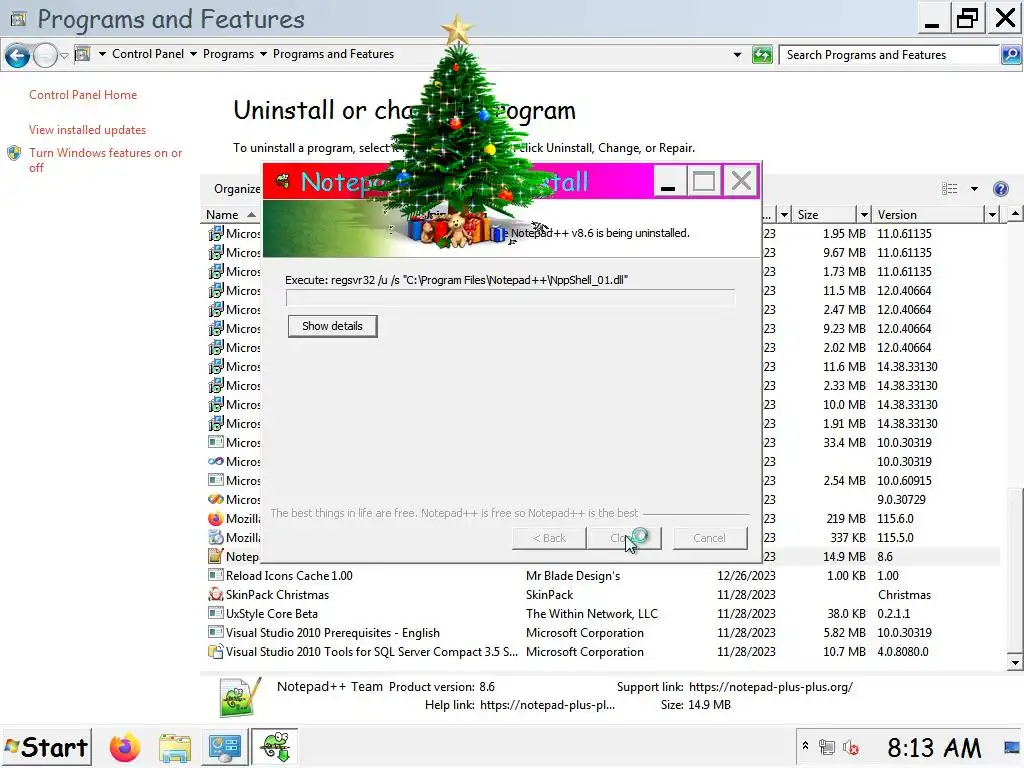Viewport: 1024px width, 768px height.
Task: Open the Version column filter dropdown
Action: tap(992, 214)
